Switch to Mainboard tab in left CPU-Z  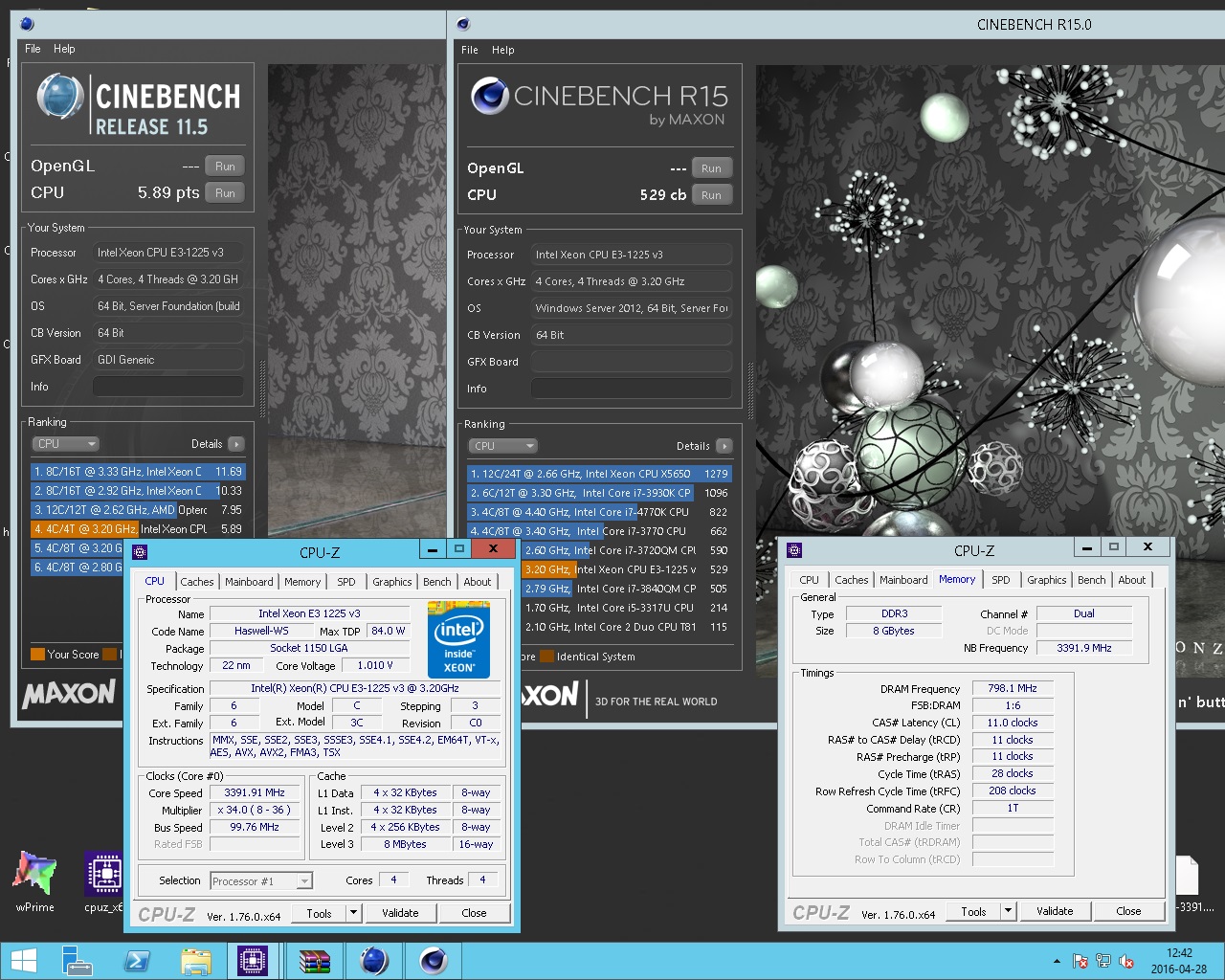tap(249, 582)
